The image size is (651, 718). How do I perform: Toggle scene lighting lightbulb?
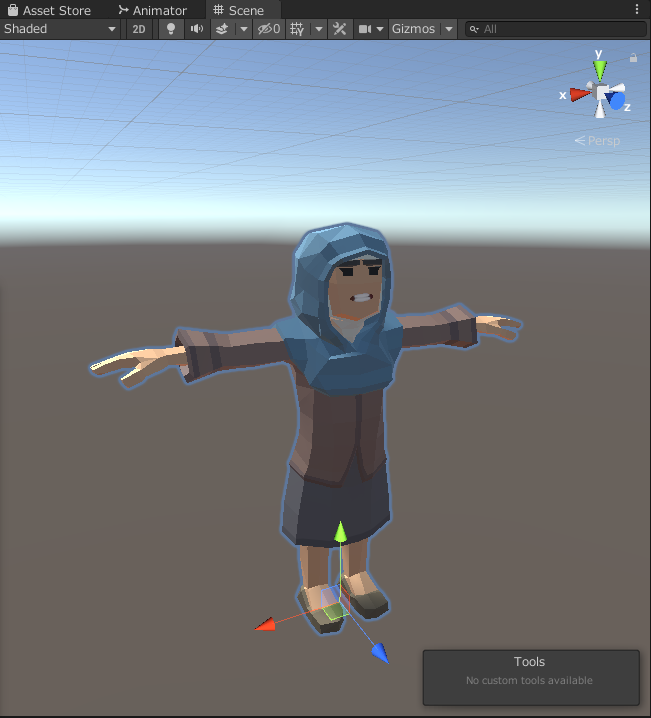(x=171, y=29)
